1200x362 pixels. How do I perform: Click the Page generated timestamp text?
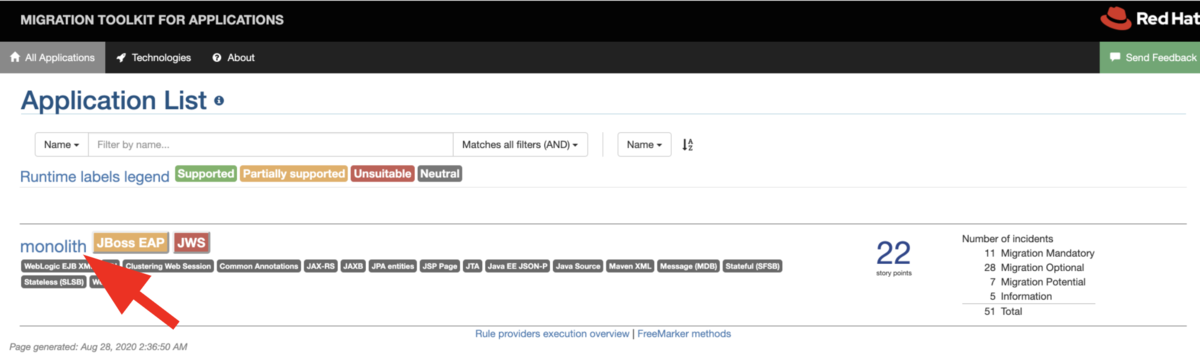(x=98, y=347)
